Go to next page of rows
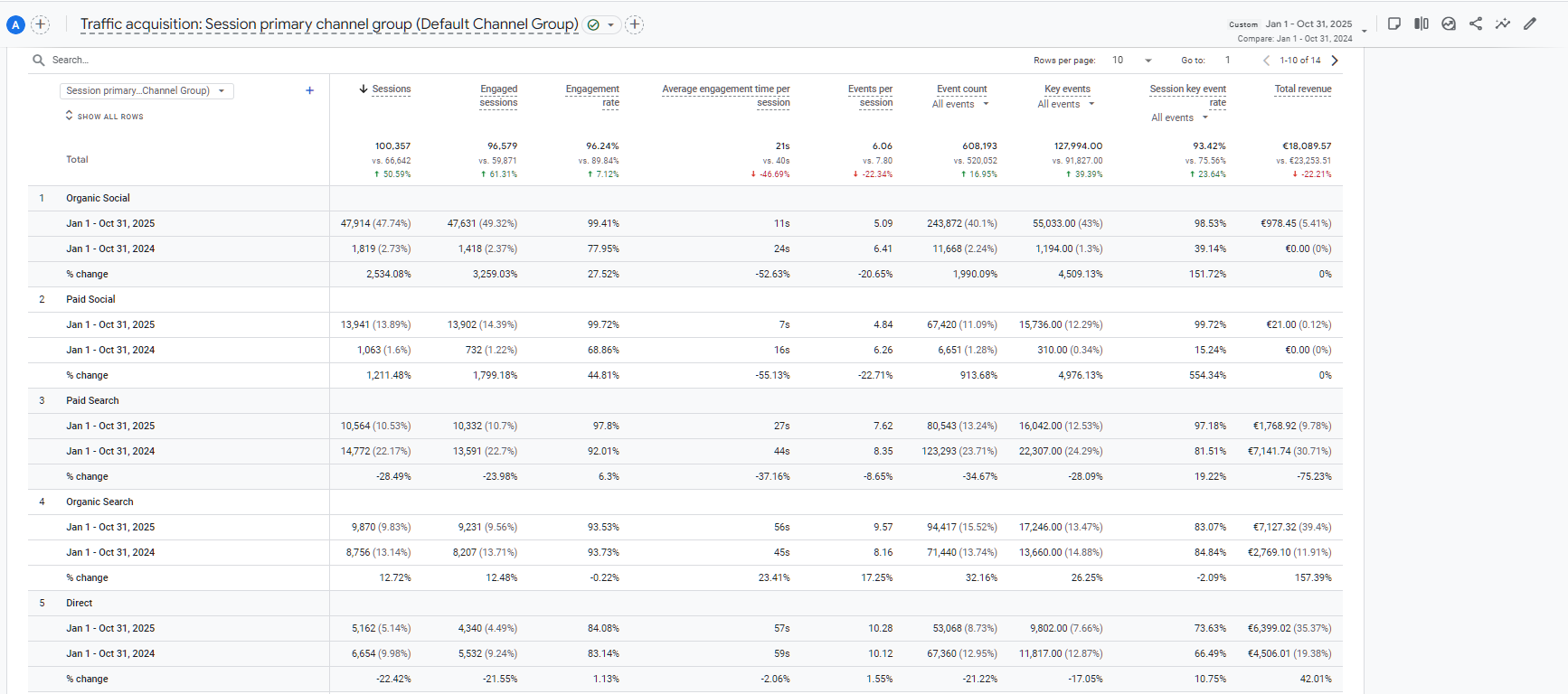1568x694 pixels. point(1335,61)
